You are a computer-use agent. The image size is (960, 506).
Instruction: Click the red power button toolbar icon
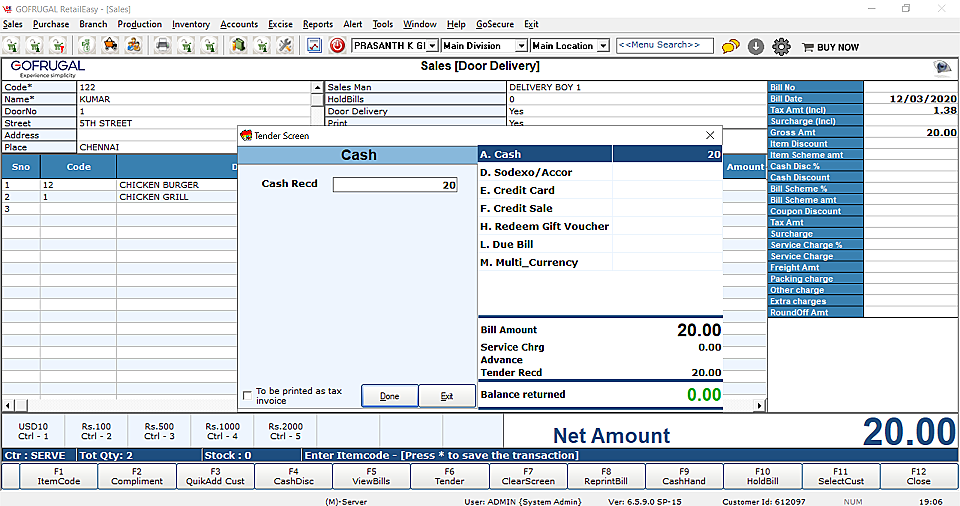click(337, 45)
